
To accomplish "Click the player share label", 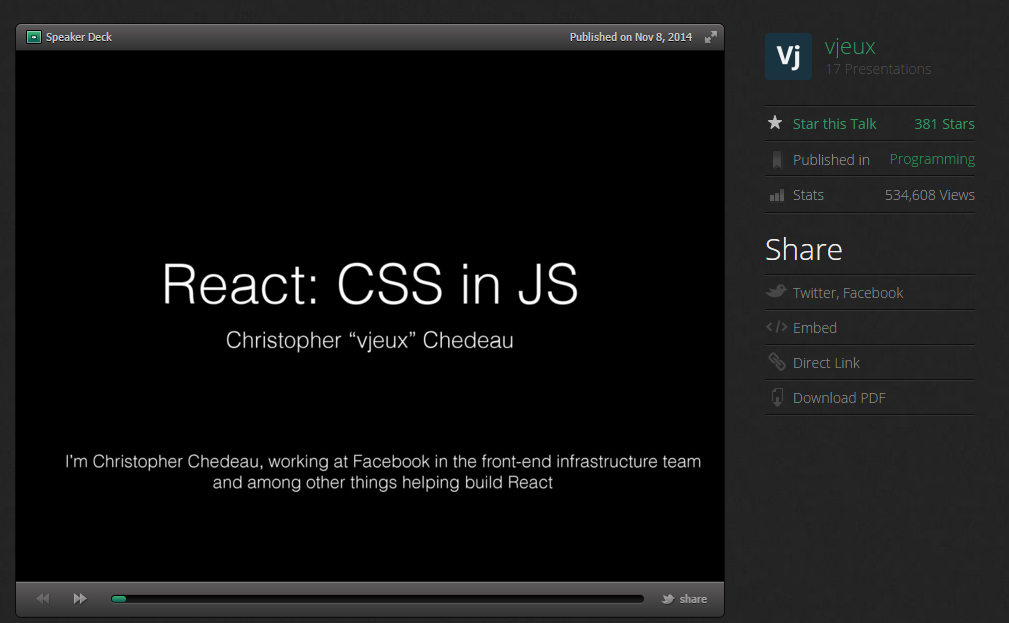I will pyautogui.click(x=693, y=599).
